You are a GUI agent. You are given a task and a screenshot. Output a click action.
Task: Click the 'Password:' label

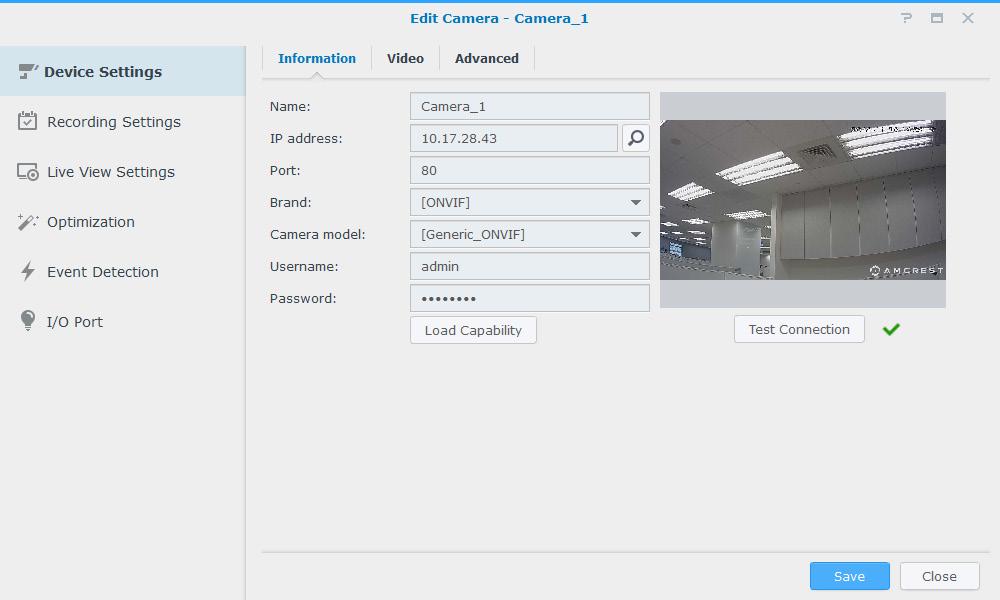click(x=303, y=298)
